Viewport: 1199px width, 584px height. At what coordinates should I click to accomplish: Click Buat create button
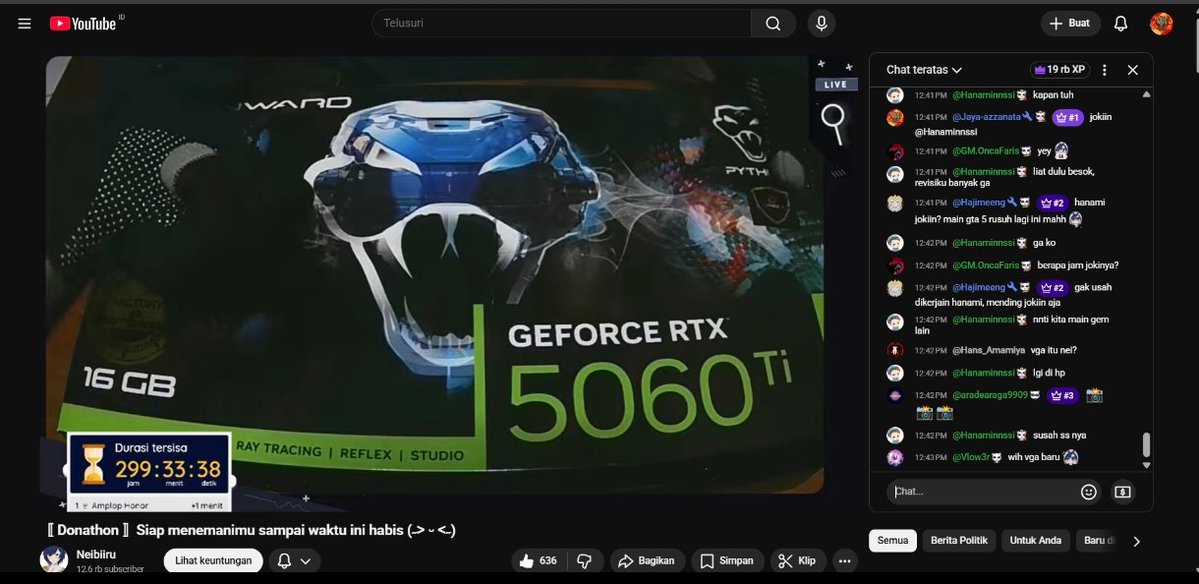click(1070, 24)
